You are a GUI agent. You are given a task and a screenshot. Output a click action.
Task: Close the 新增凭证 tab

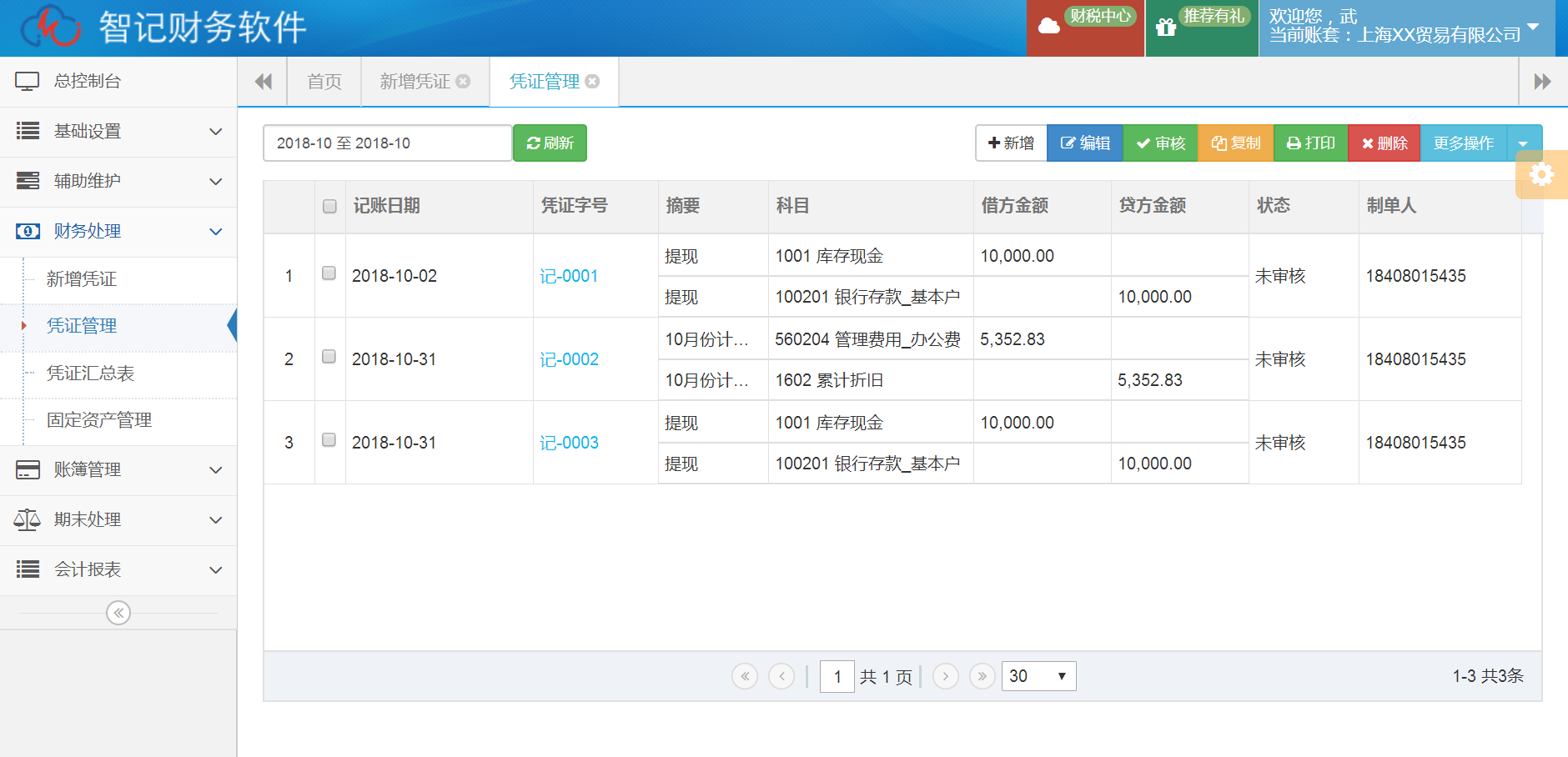pyautogui.click(x=464, y=82)
